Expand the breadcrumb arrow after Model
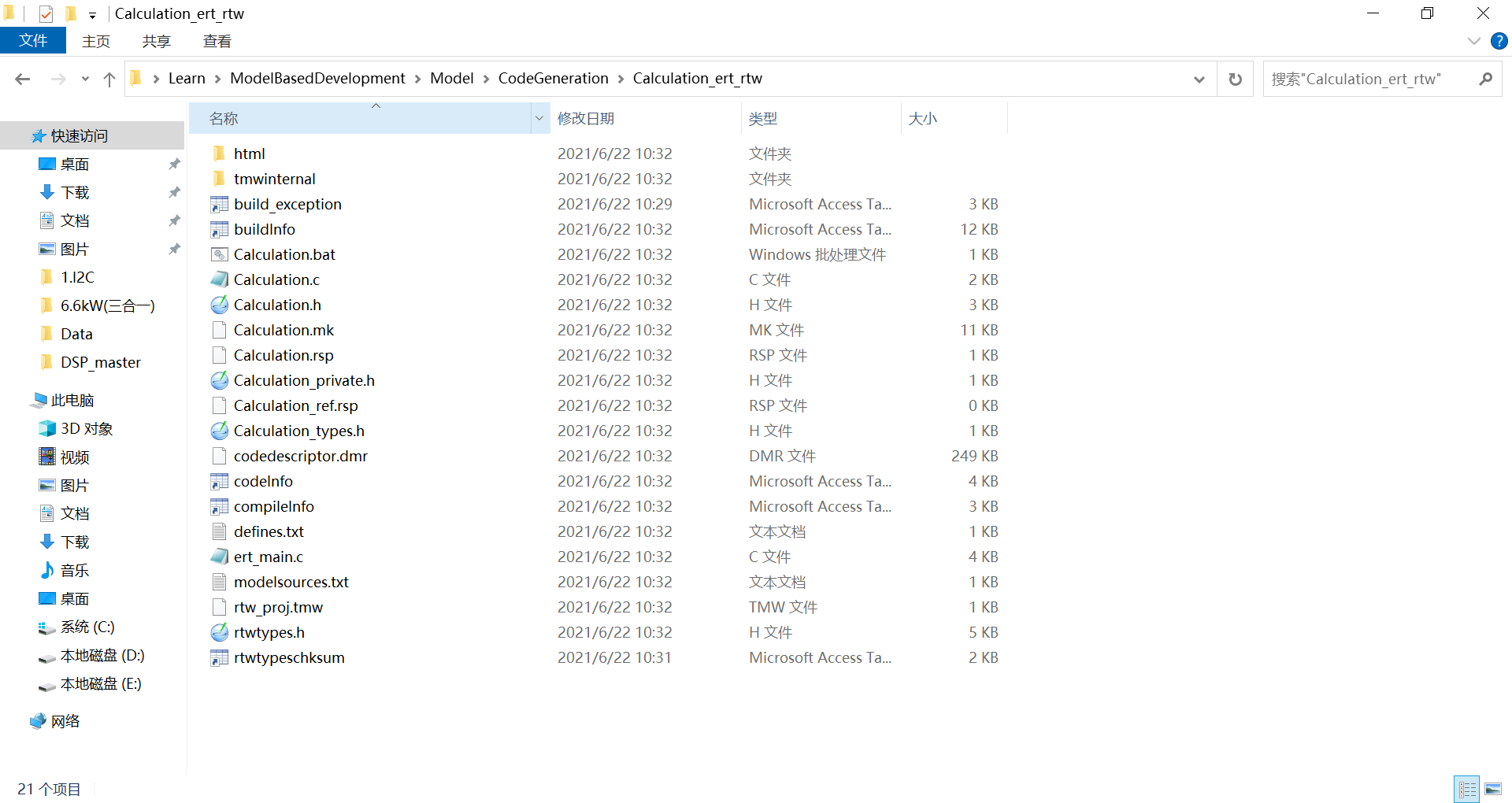The height and width of the screenshot is (803, 1512). click(x=486, y=79)
